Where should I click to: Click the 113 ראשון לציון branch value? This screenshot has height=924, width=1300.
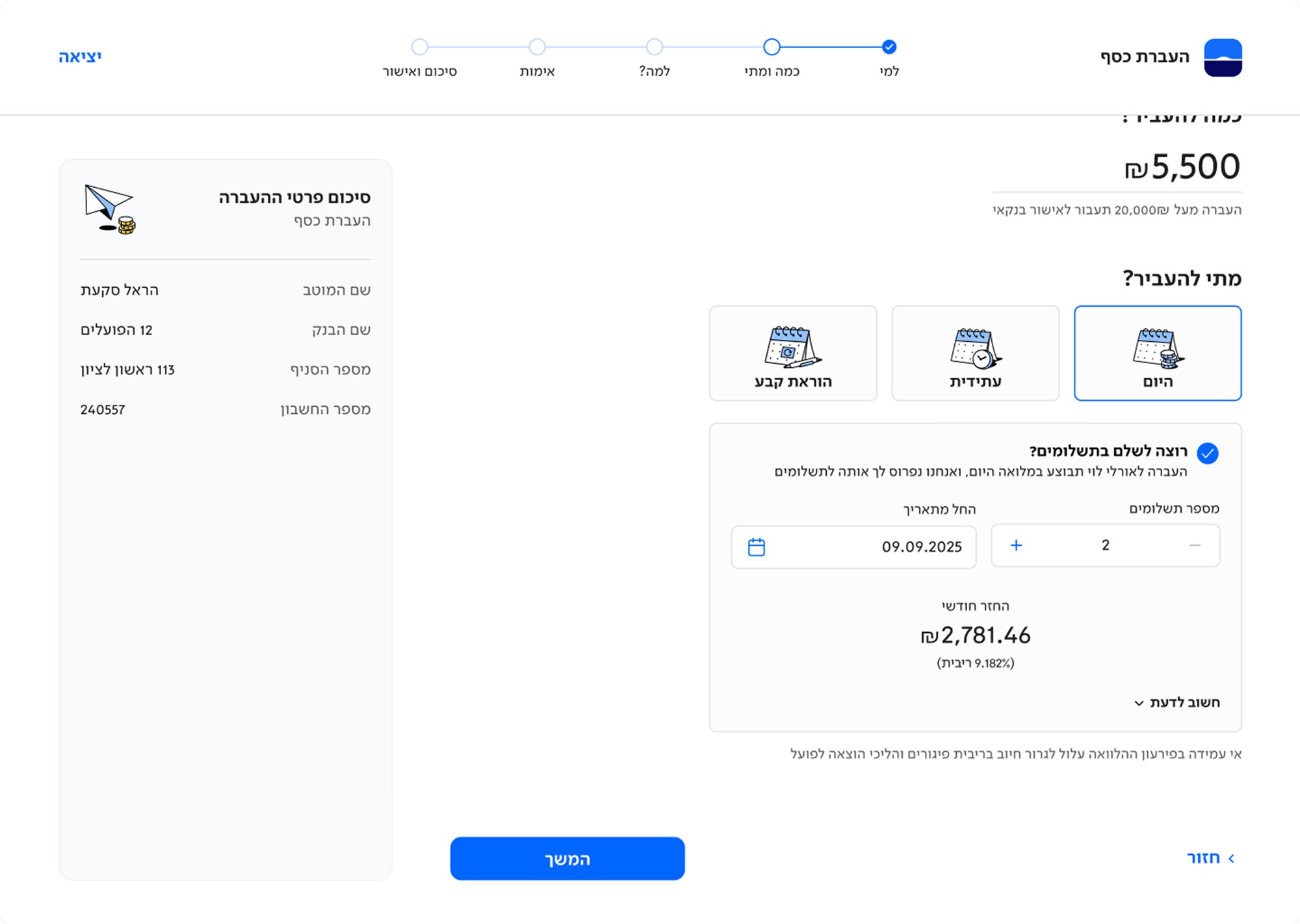pos(127,370)
